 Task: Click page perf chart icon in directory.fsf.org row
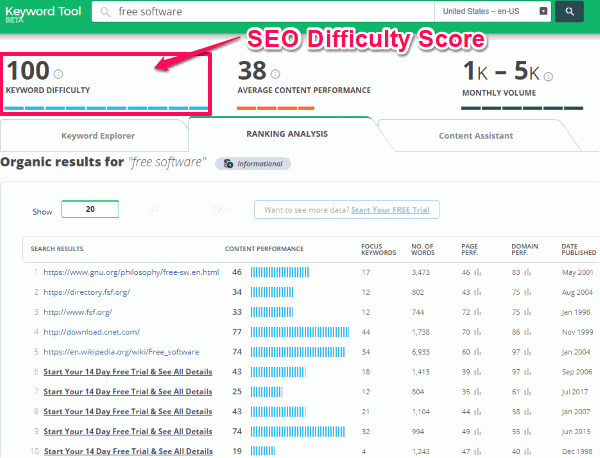tap(478, 292)
